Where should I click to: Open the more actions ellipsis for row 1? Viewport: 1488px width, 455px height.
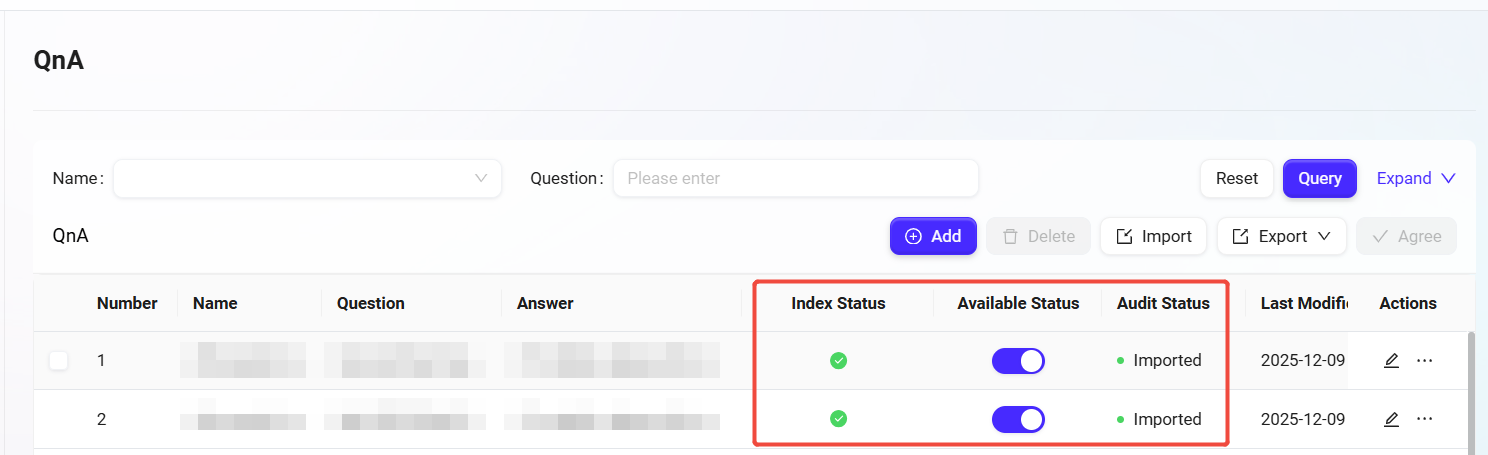1425,361
